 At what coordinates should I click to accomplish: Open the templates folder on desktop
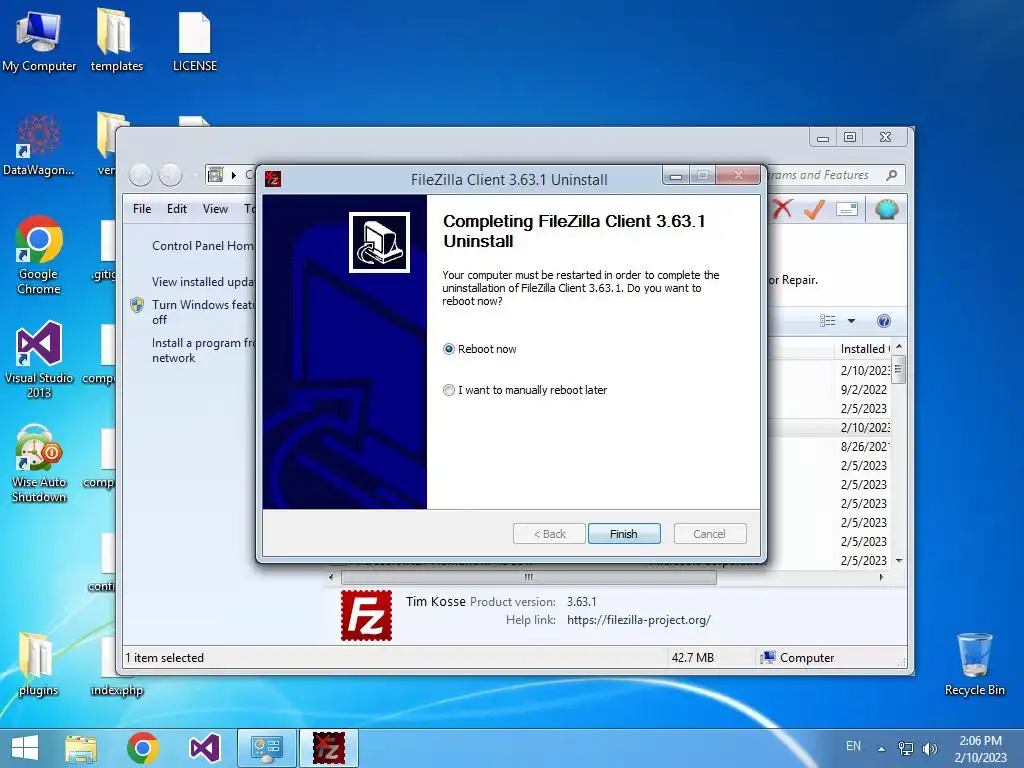click(116, 40)
